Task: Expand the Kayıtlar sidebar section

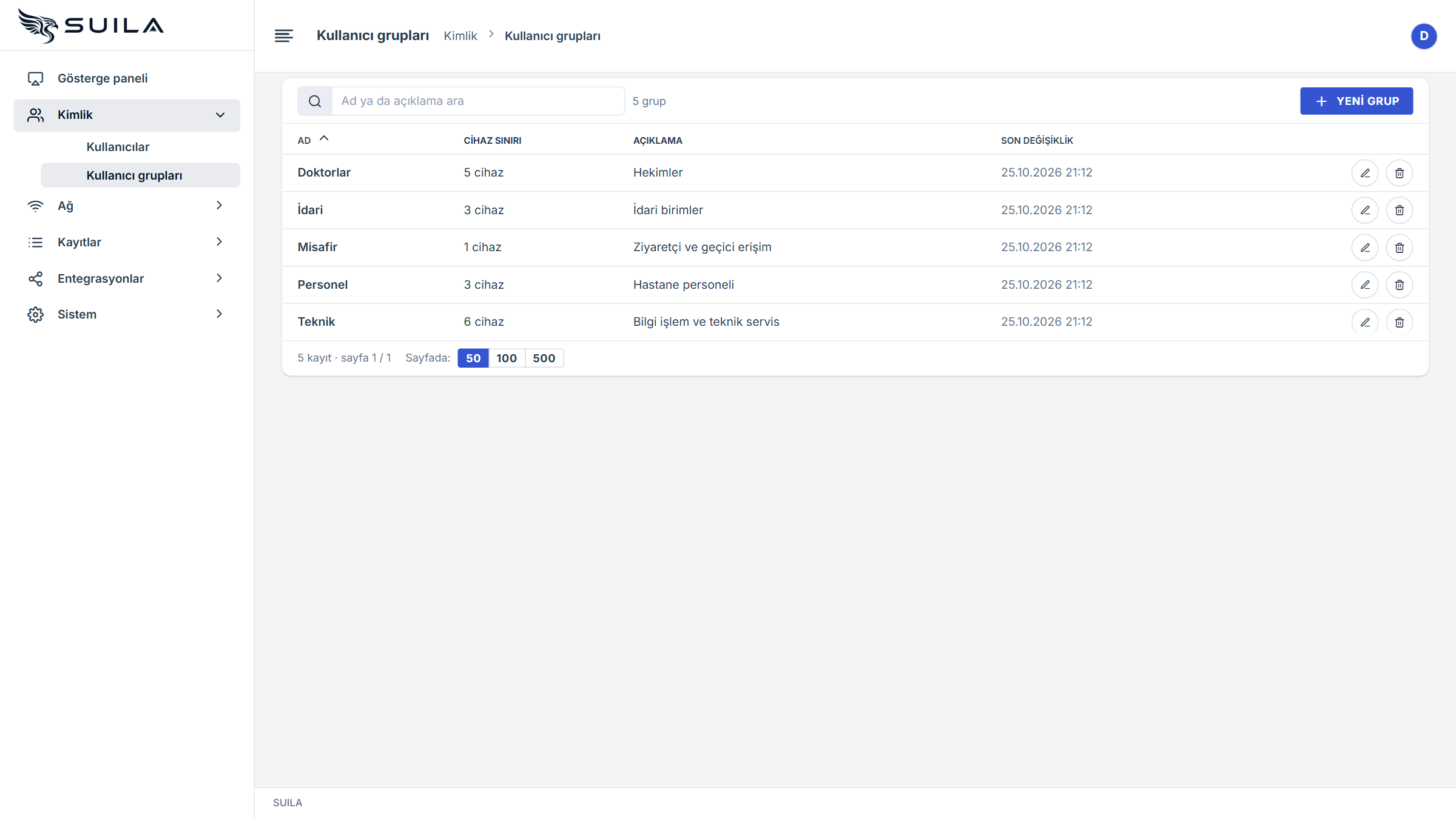Action: coord(127,242)
